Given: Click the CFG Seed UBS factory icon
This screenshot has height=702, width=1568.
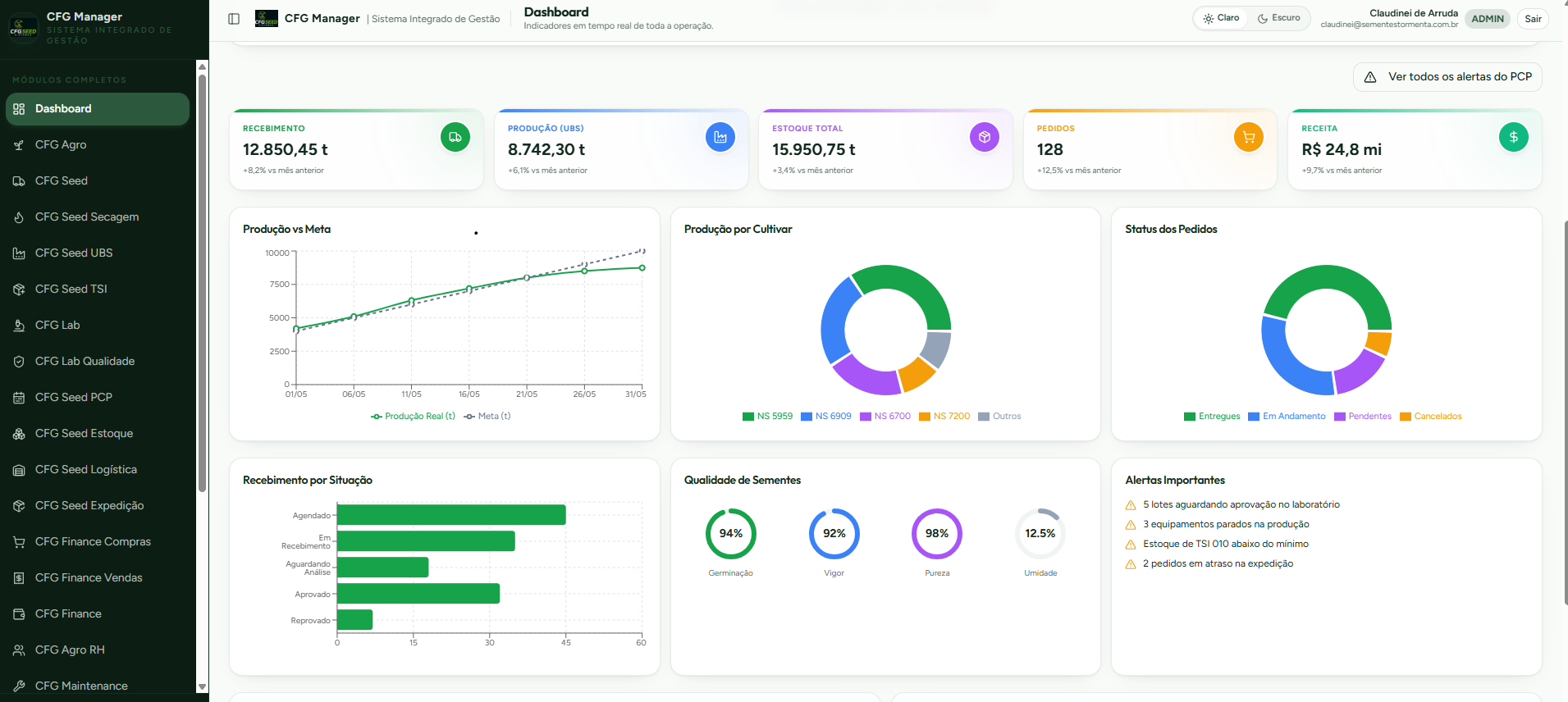Looking at the screenshot, I should [x=19, y=253].
